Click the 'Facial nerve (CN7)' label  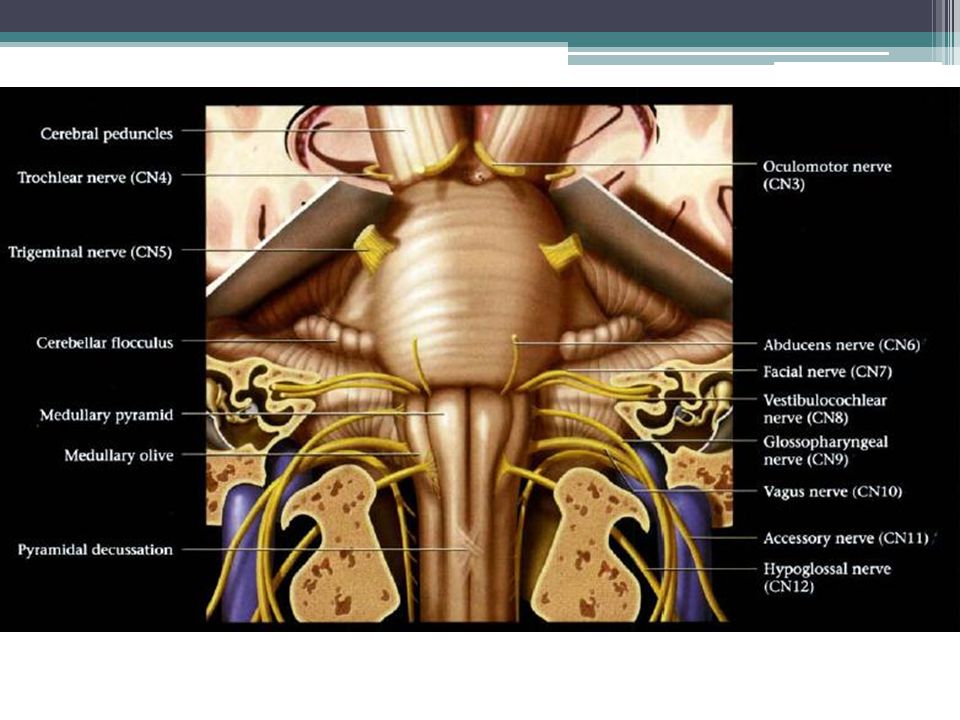[827, 372]
